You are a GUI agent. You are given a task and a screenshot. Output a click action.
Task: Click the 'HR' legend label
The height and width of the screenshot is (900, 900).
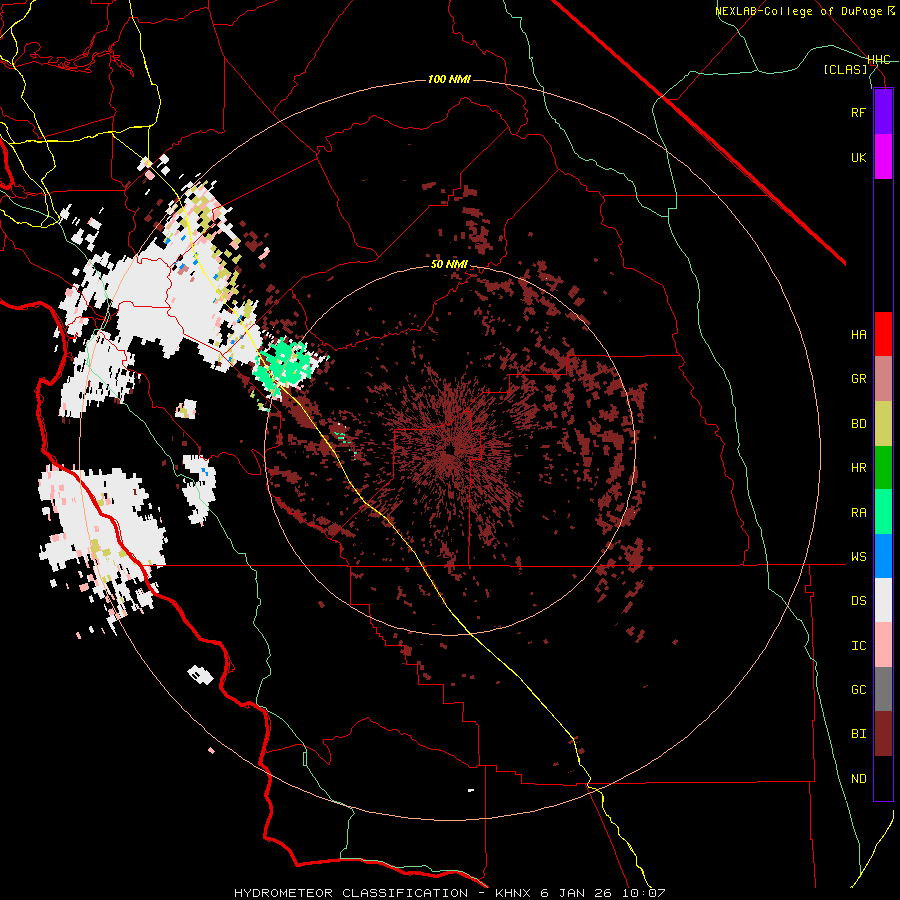(x=858, y=468)
